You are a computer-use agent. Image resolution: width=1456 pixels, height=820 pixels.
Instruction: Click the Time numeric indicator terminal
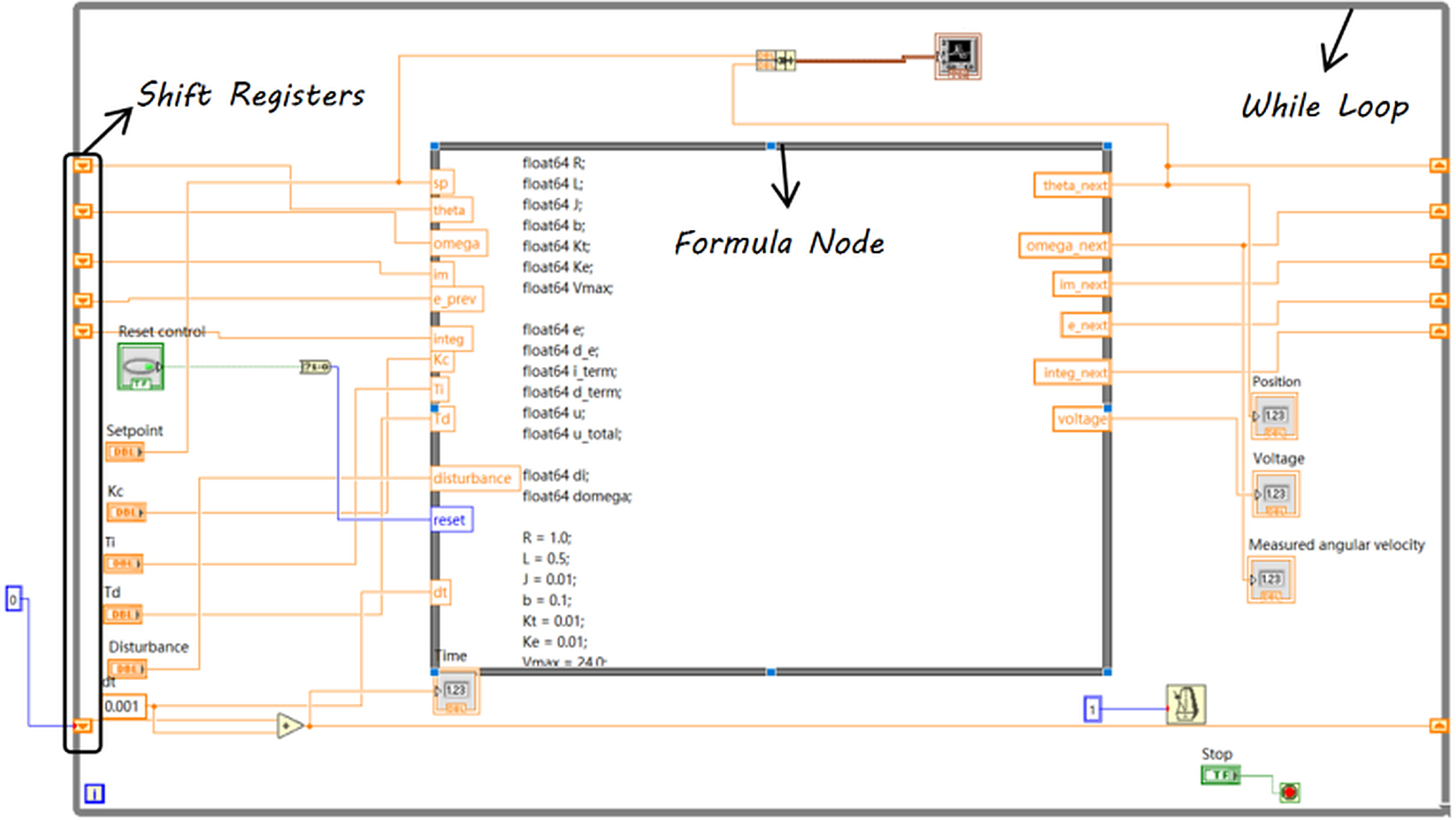point(456,692)
